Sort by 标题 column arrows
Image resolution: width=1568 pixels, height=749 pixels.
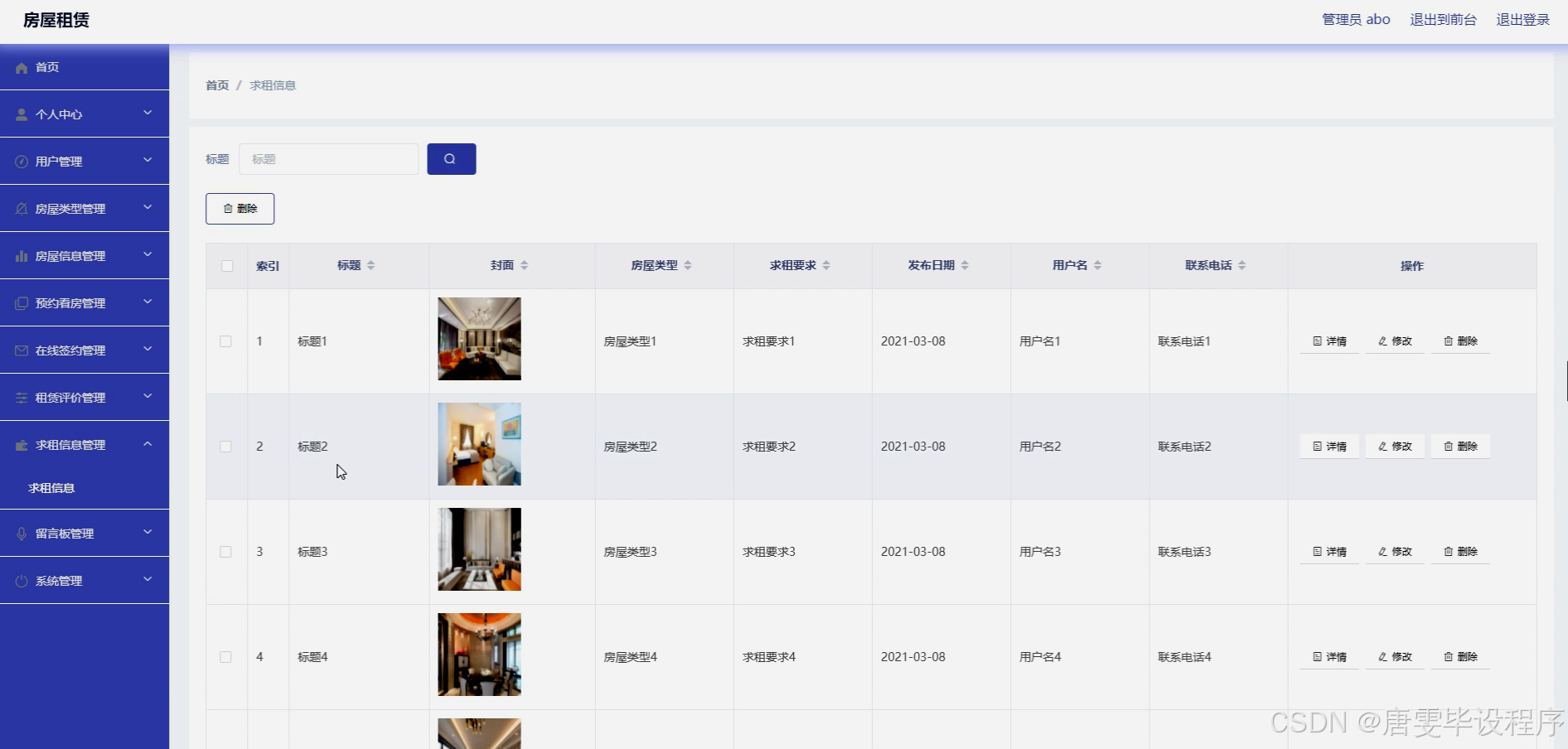click(x=371, y=265)
